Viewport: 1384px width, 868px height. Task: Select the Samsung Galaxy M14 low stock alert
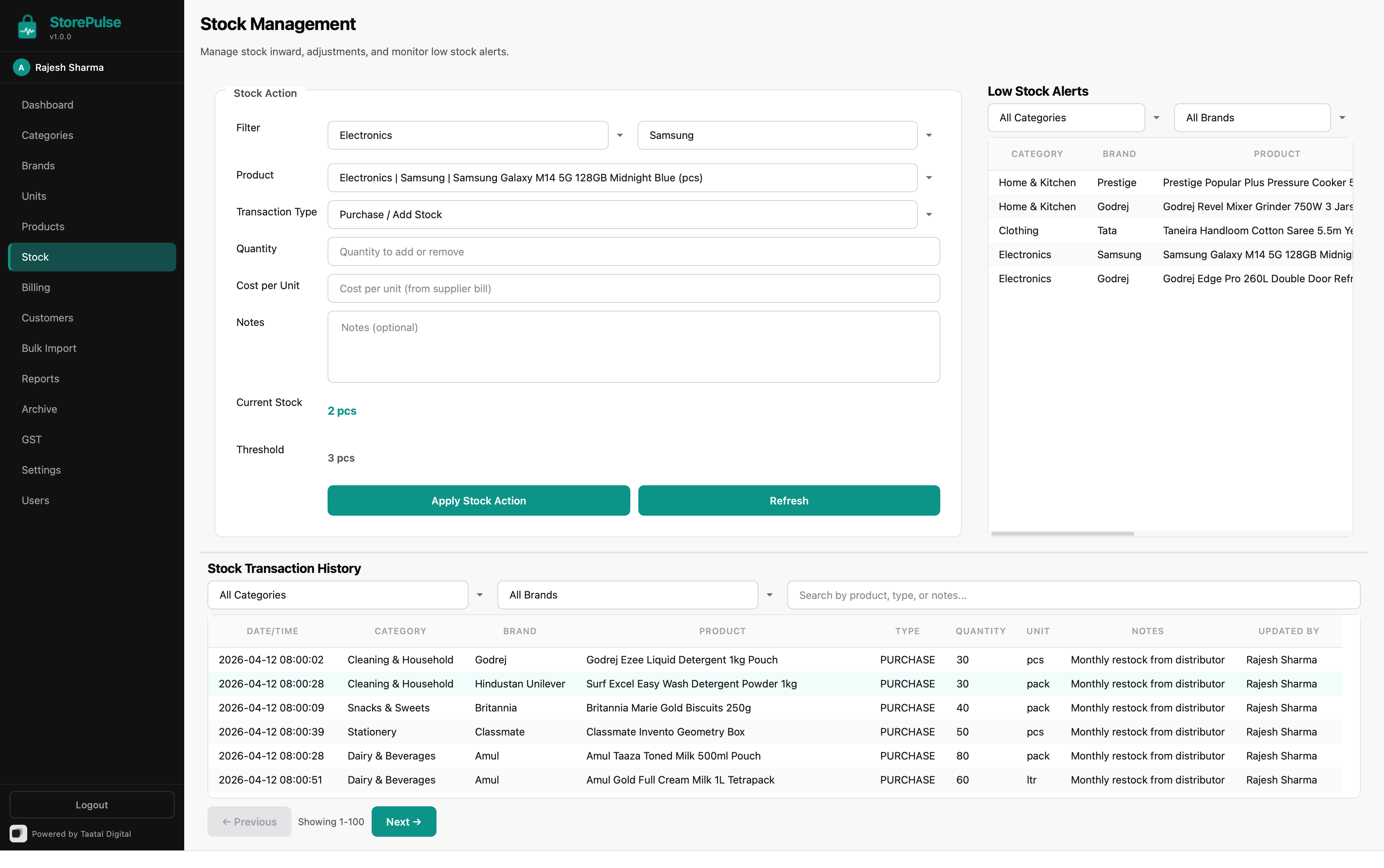click(1170, 254)
